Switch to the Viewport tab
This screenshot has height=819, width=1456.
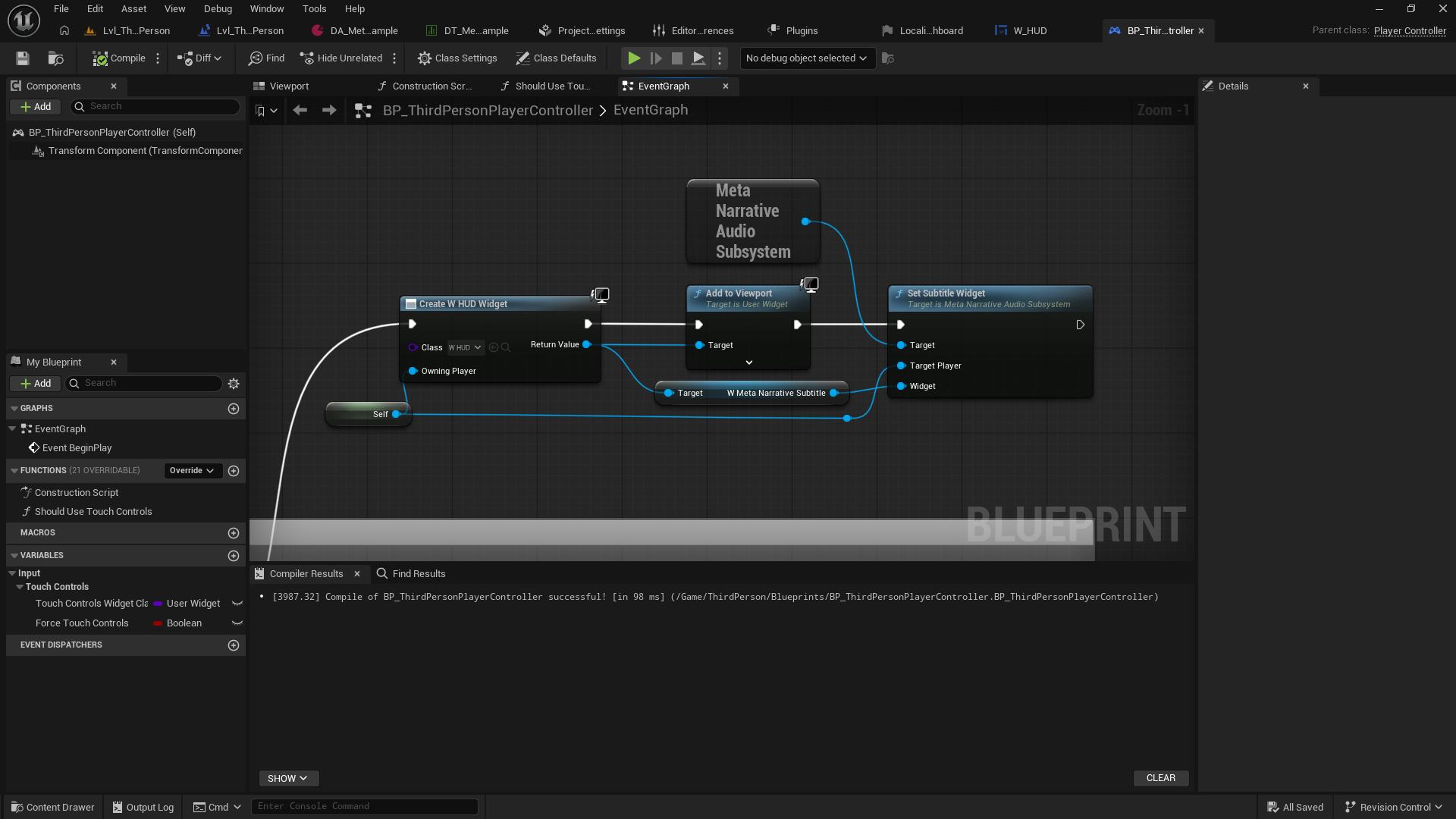(x=288, y=86)
